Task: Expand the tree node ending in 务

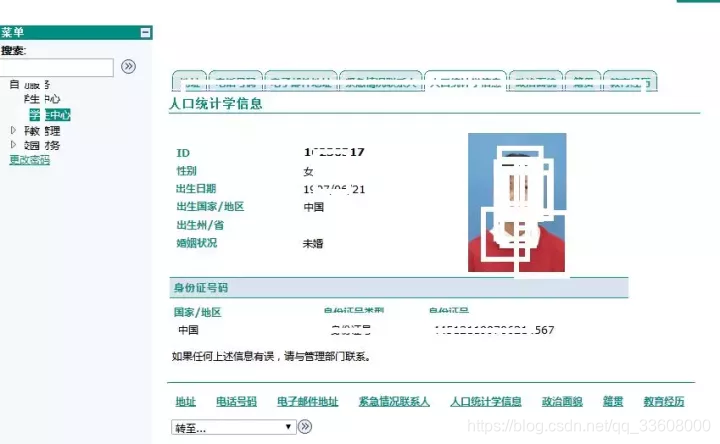Action: pyautogui.click(x=13, y=145)
